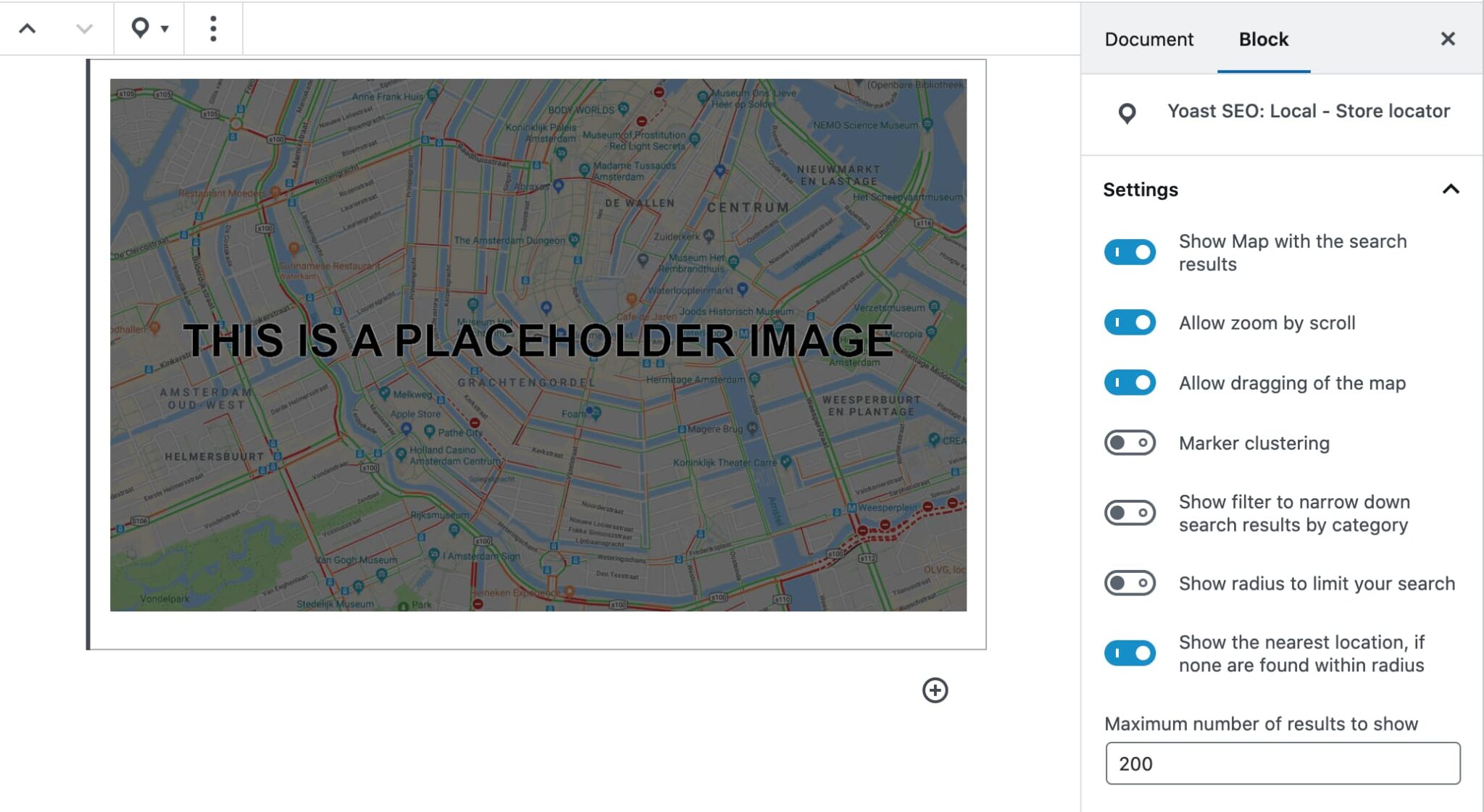The width and height of the screenshot is (1484, 812).
Task: Disable Allow dragging of the map
Action: [1130, 382]
